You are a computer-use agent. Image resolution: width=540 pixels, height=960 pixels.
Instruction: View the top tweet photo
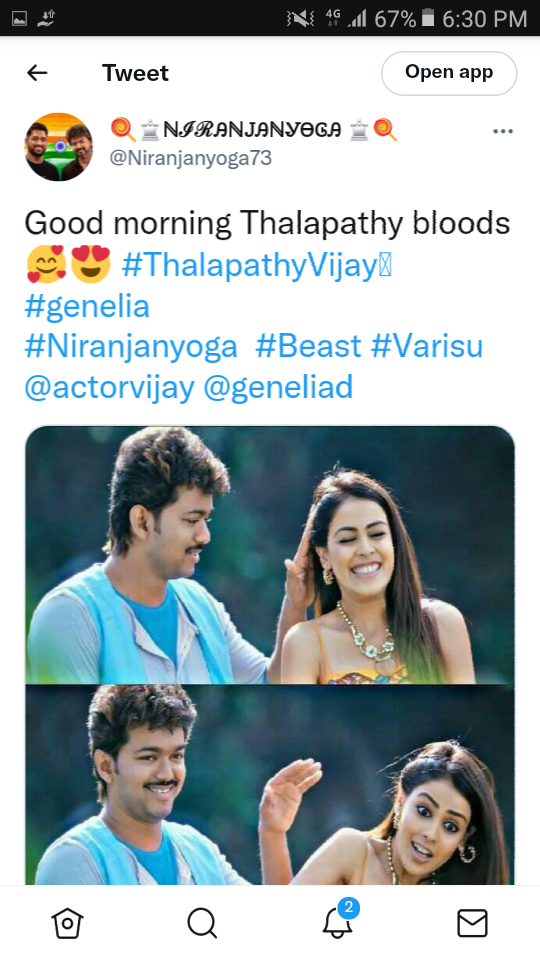click(270, 555)
